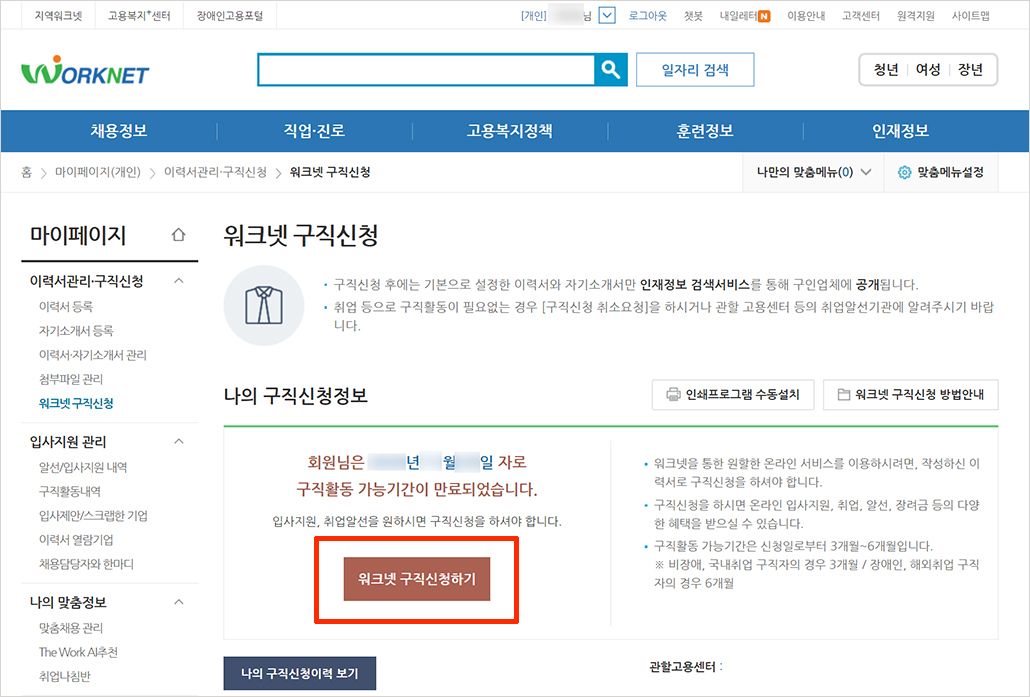Open the 원격지원 link
This screenshot has width=1030, height=697.
click(916, 16)
